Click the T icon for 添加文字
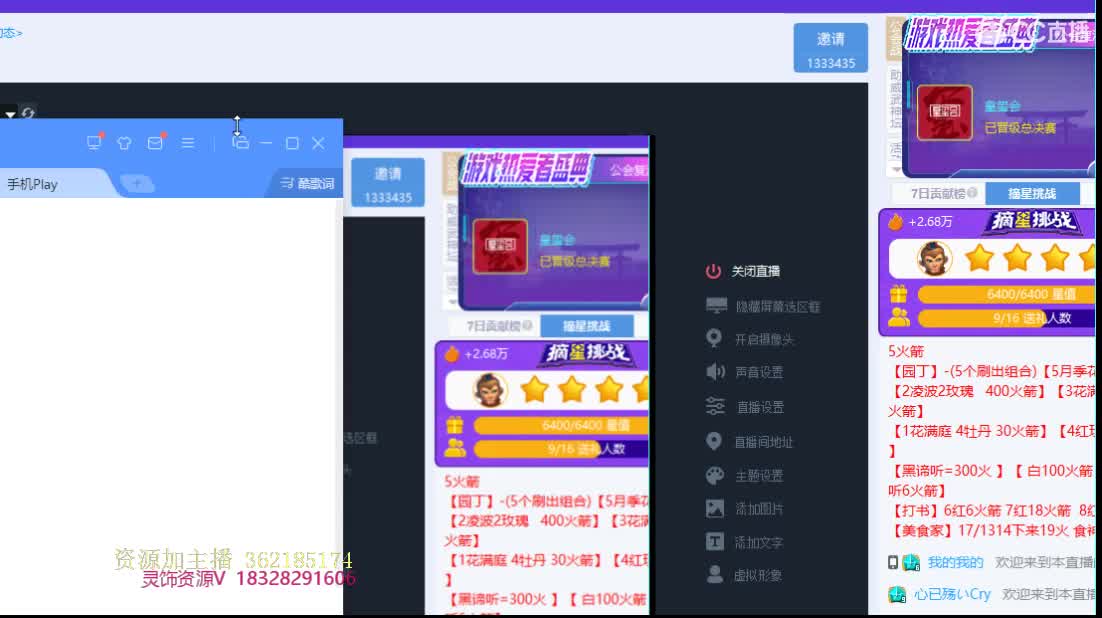Screen dimensions: 1102x618 (x=713, y=543)
